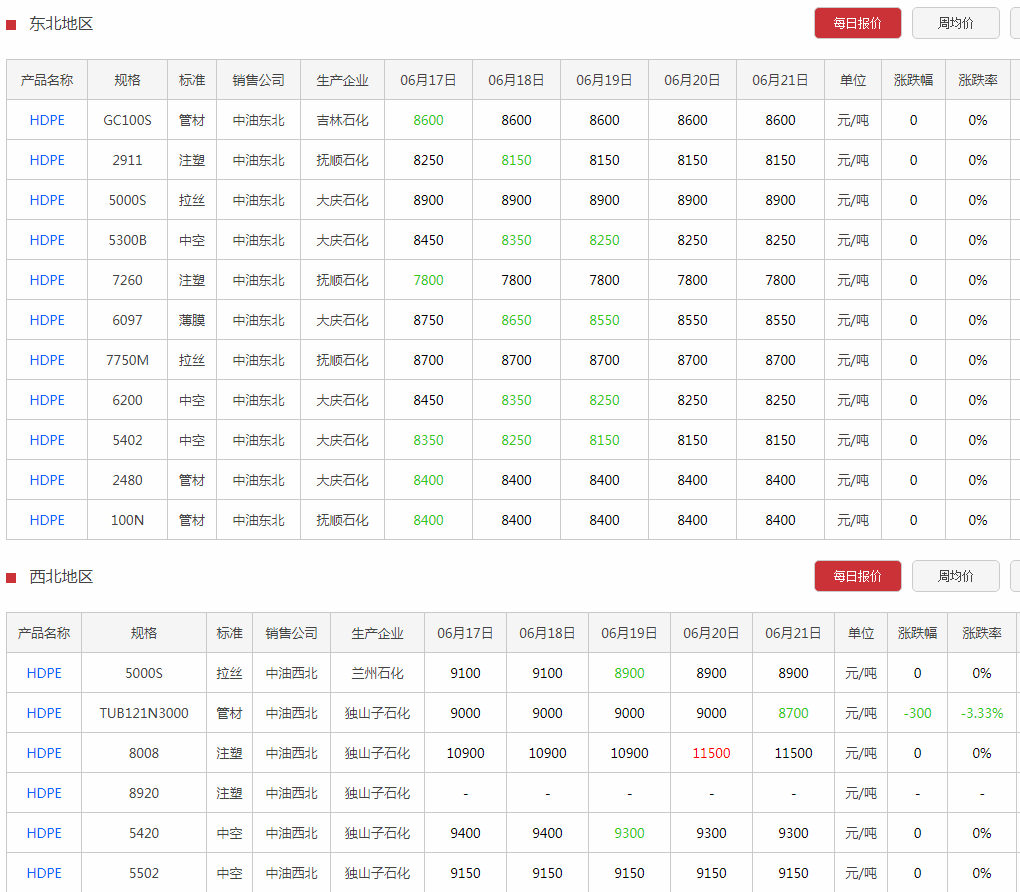The image size is (1020, 892).
Task: Click green 8700 price on 06月21日
Action: [793, 713]
